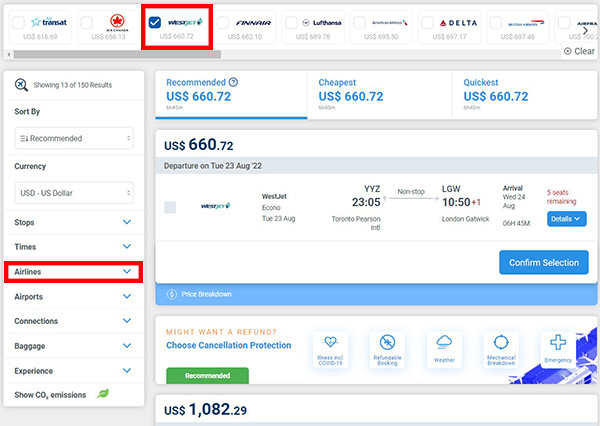Click the YYZ departure time 23:05
This screenshot has height=426, width=600.
[366, 202]
